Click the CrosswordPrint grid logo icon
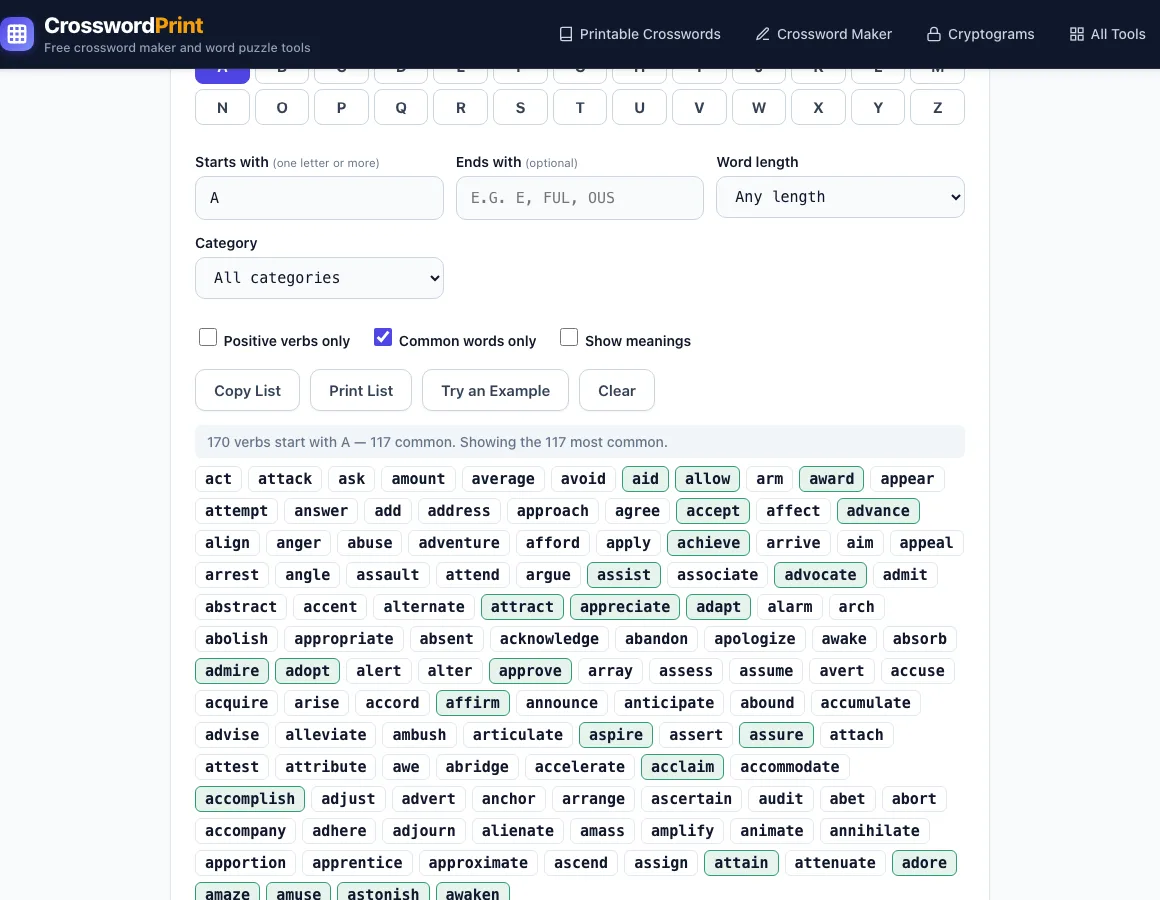 coord(17,34)
